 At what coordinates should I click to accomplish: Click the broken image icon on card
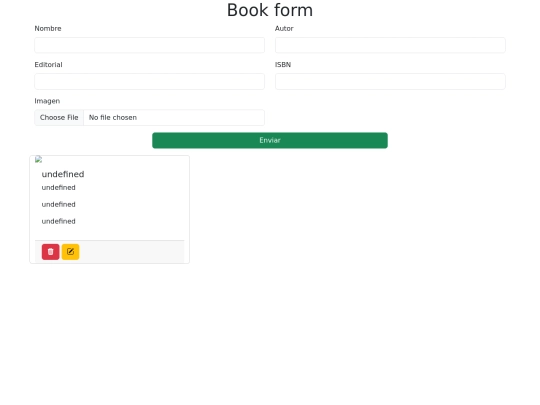point(39,159)
